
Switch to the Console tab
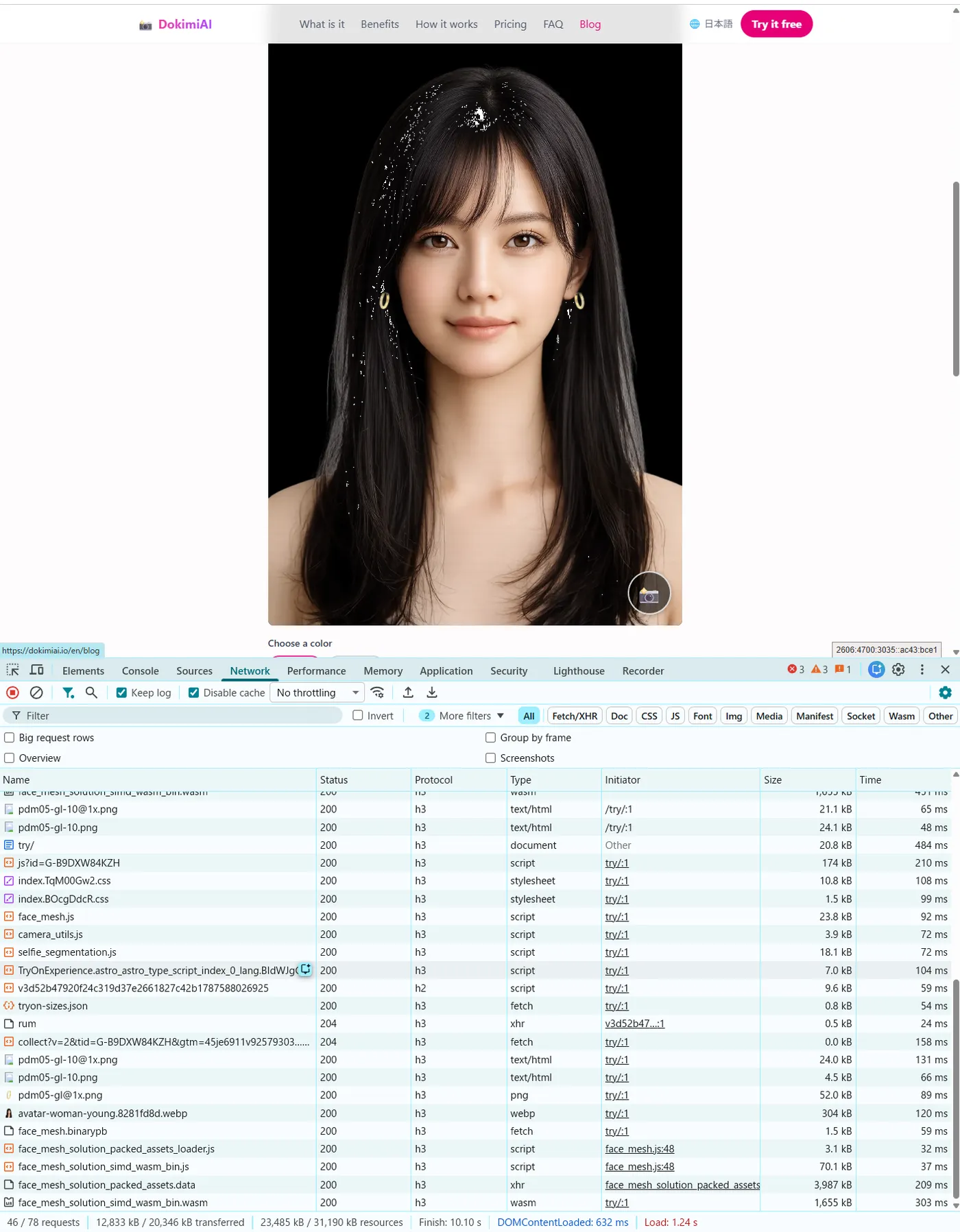(140, 671)
